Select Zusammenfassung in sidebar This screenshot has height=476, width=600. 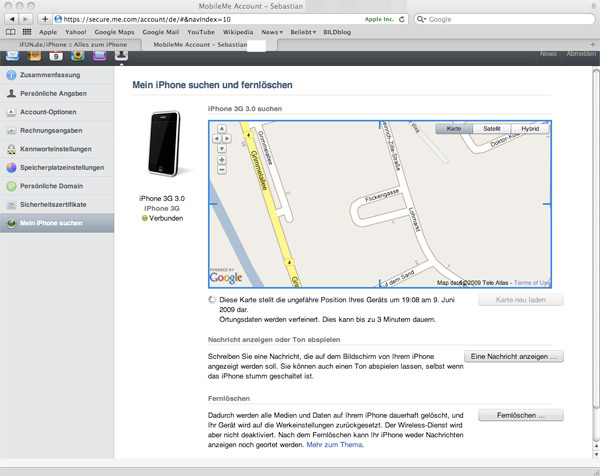[57, 75]
